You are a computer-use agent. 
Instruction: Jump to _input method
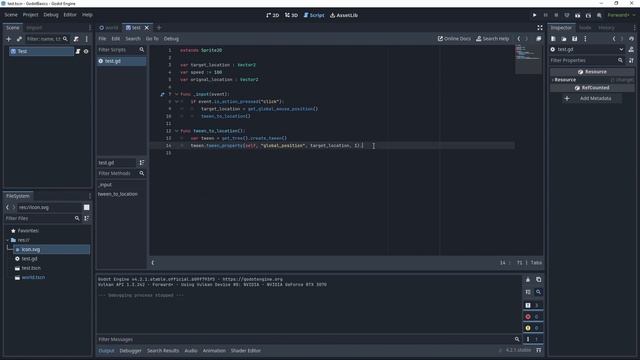coord(105,185)
